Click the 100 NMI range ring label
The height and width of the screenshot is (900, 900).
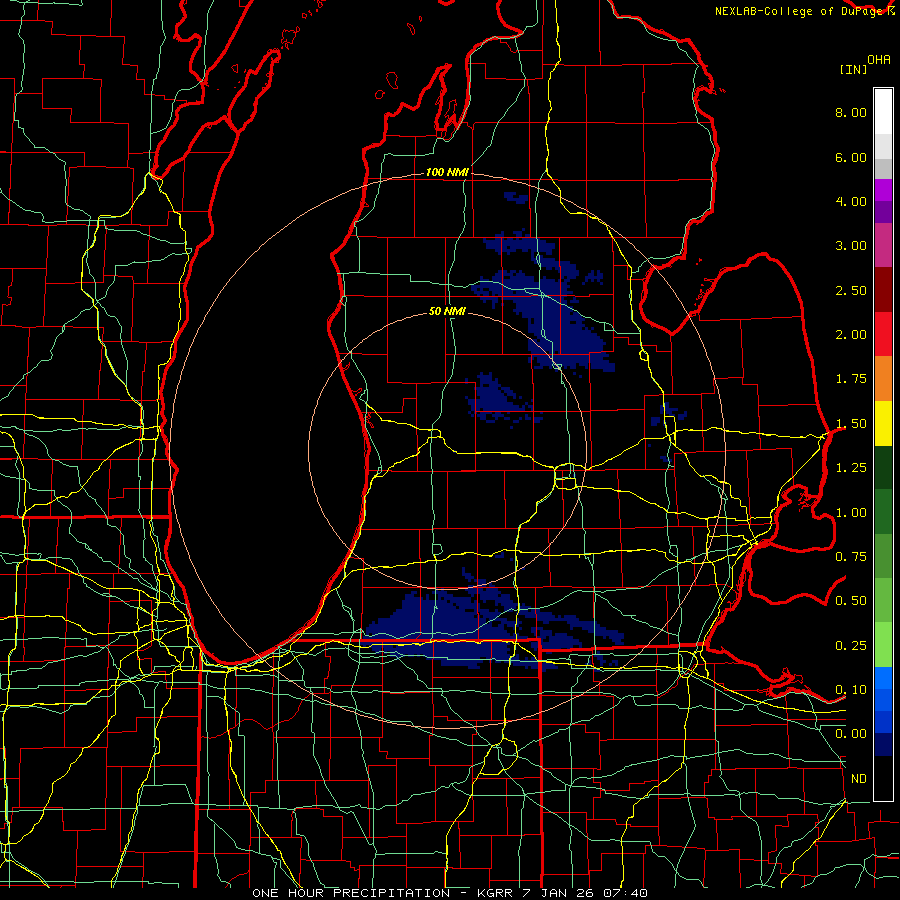(447, 172)
